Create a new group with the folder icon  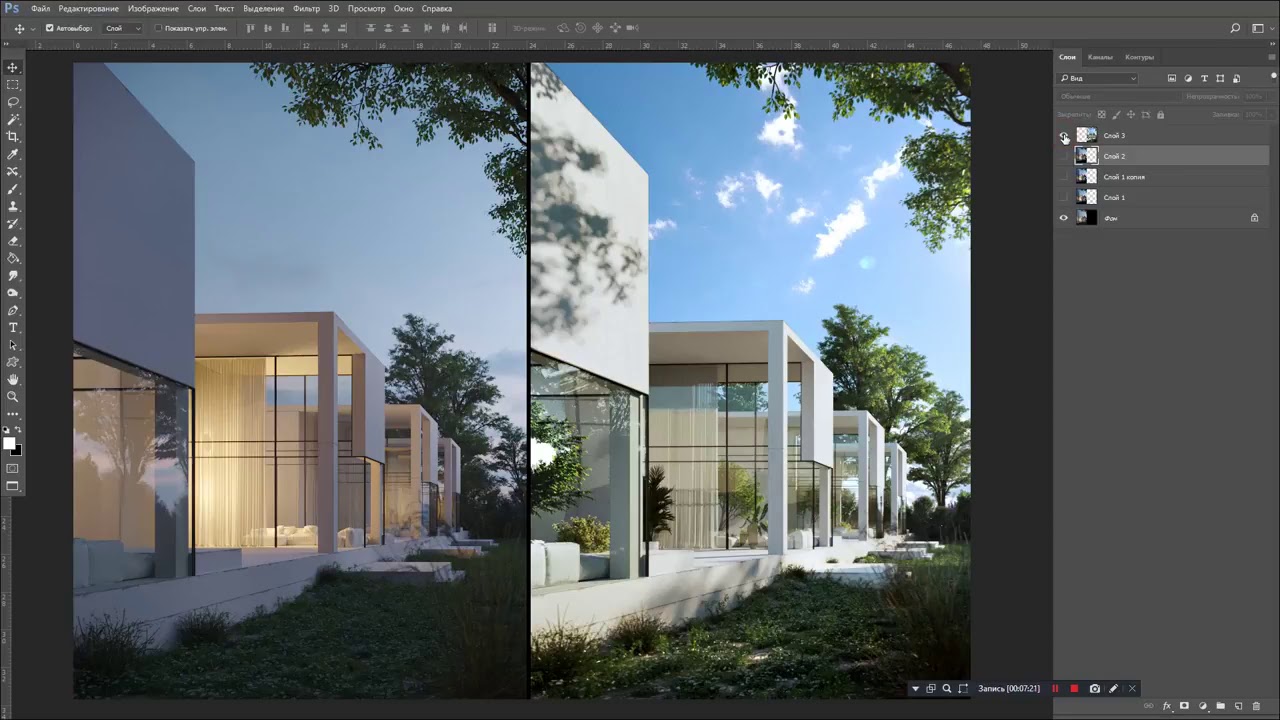[1220, 706]
